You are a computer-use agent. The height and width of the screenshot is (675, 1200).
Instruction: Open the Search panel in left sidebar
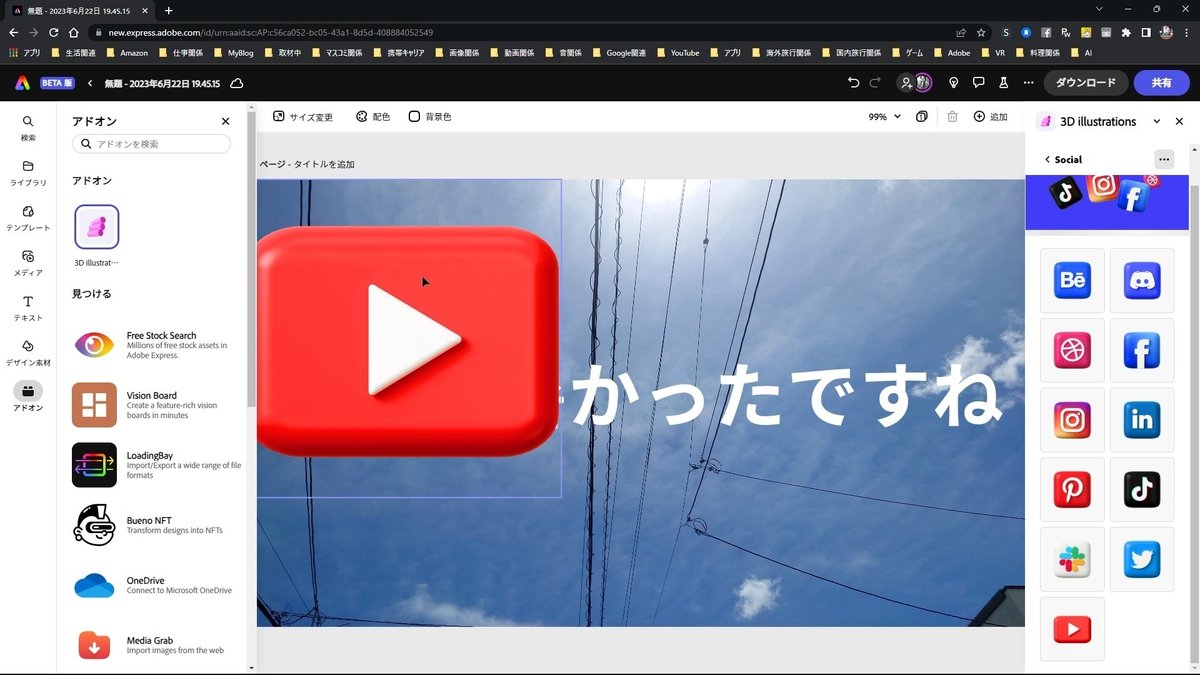point(28,127)
